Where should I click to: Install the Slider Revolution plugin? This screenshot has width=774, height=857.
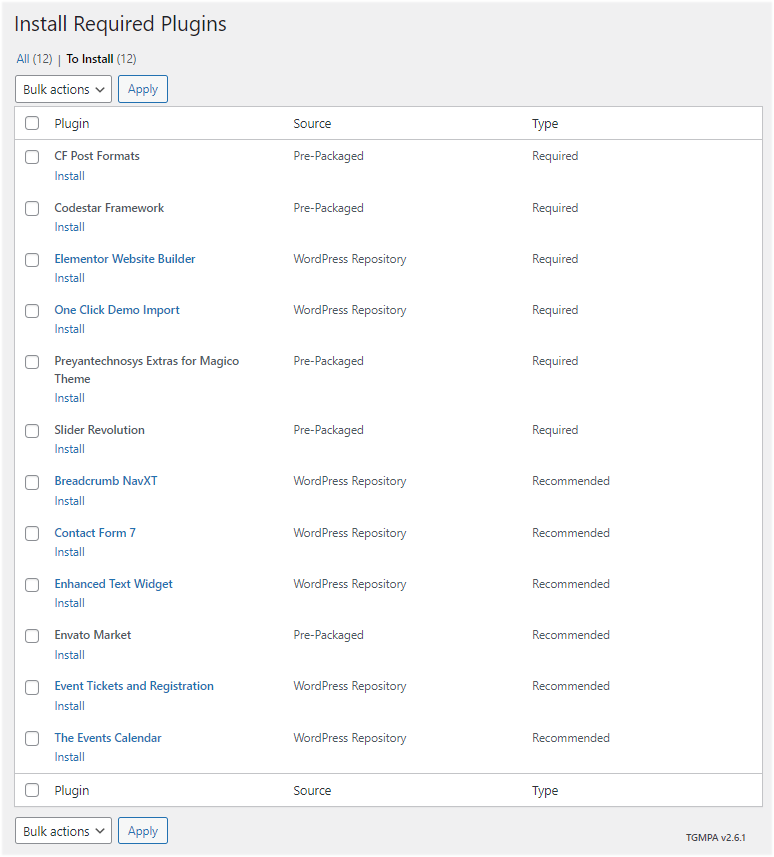(x=69, y=449)
